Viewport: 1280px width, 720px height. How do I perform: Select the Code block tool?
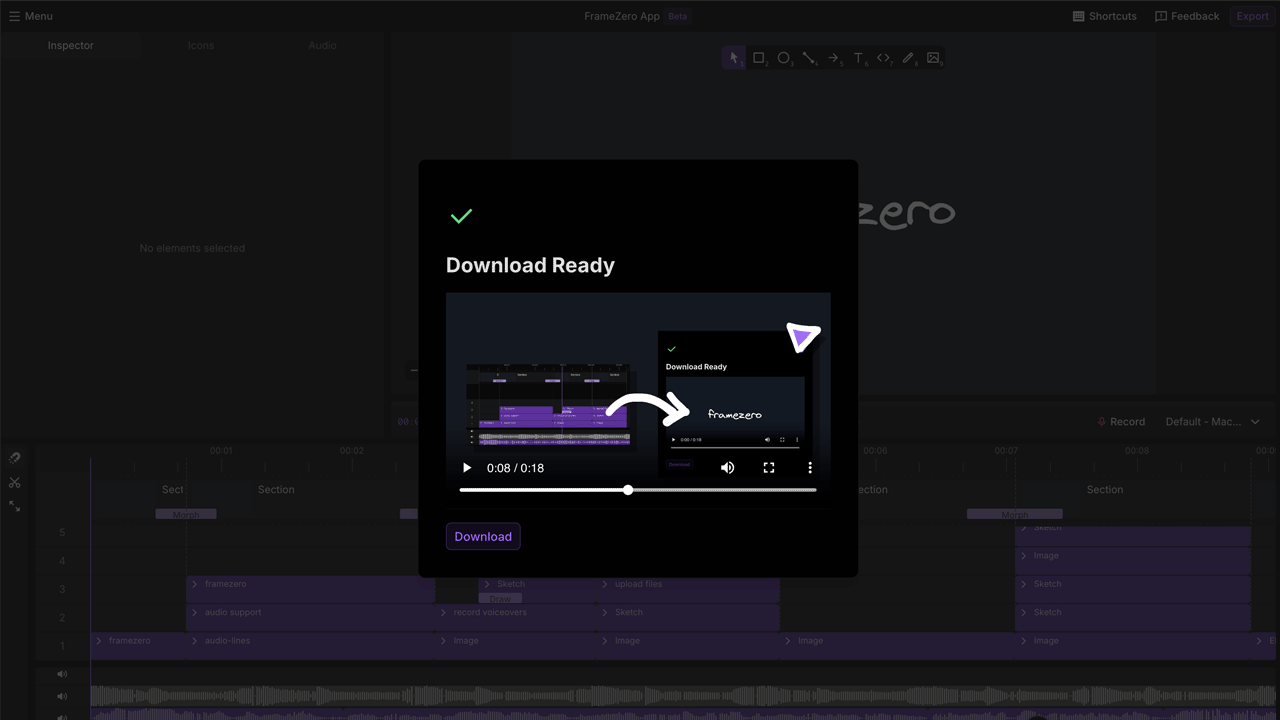pos(884,58)
